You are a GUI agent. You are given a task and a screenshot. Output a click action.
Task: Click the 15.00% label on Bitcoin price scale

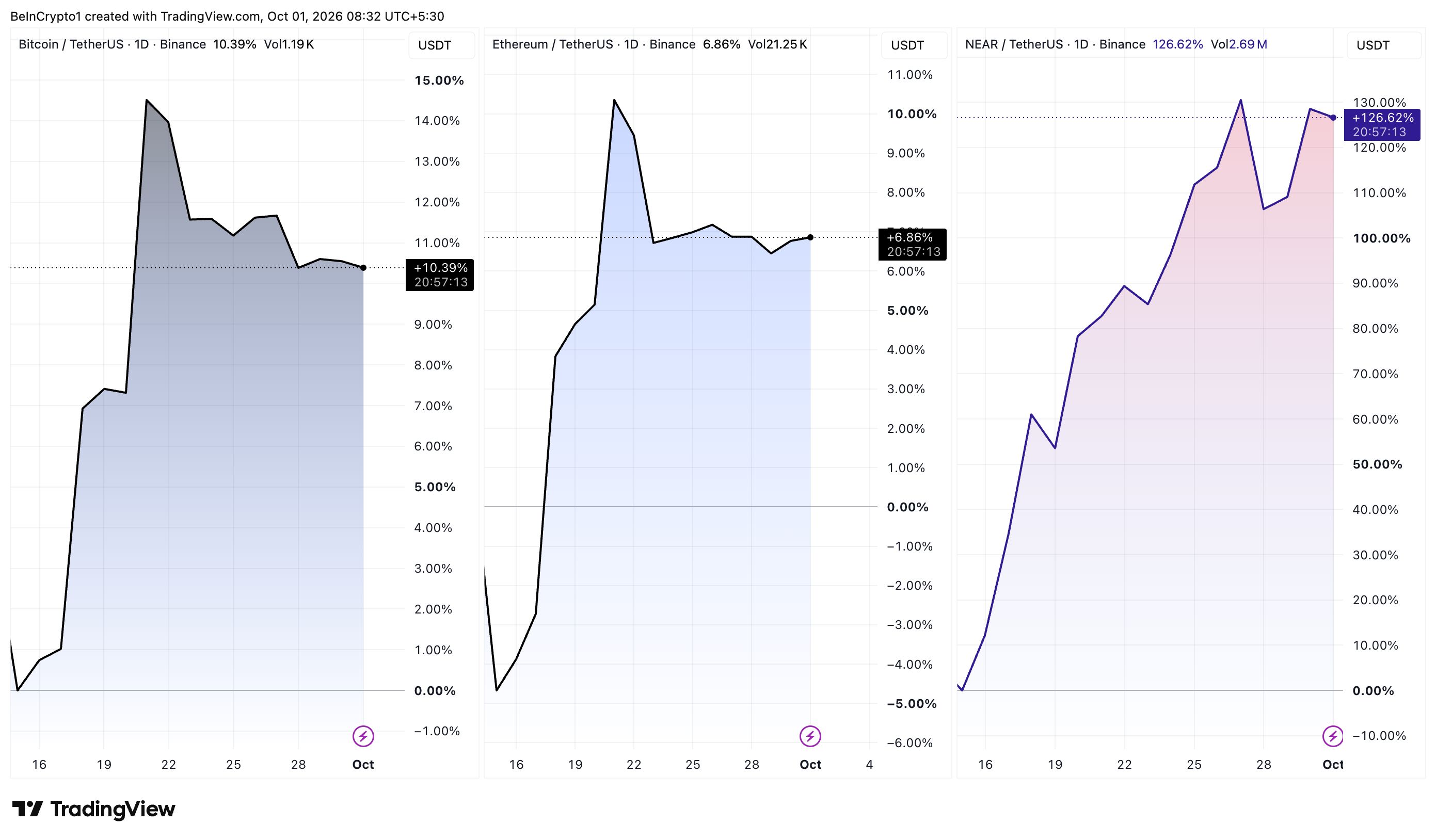click(439, 80)
